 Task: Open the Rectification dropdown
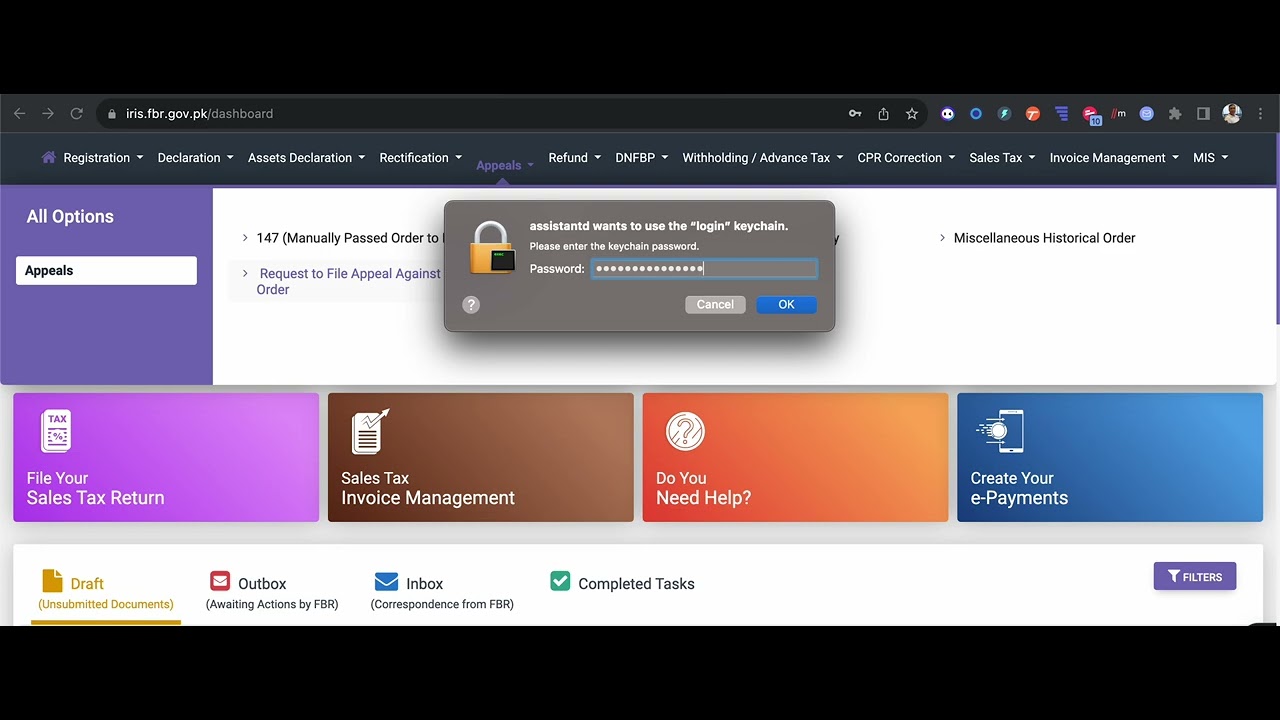pyautogui.click(x=420, y=158)
